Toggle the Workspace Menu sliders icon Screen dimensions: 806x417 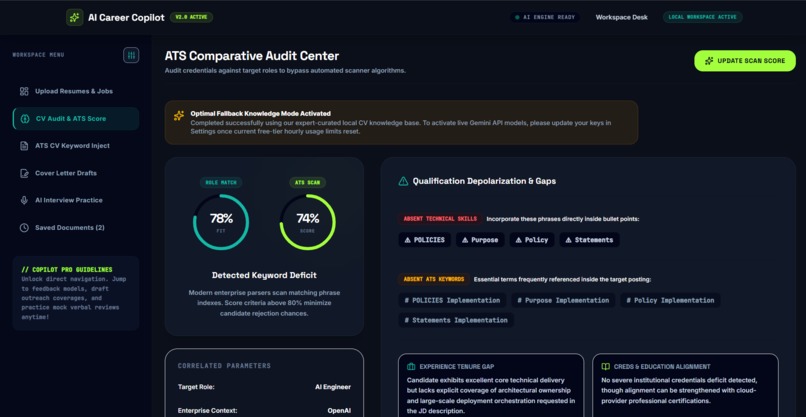point(131,55)
